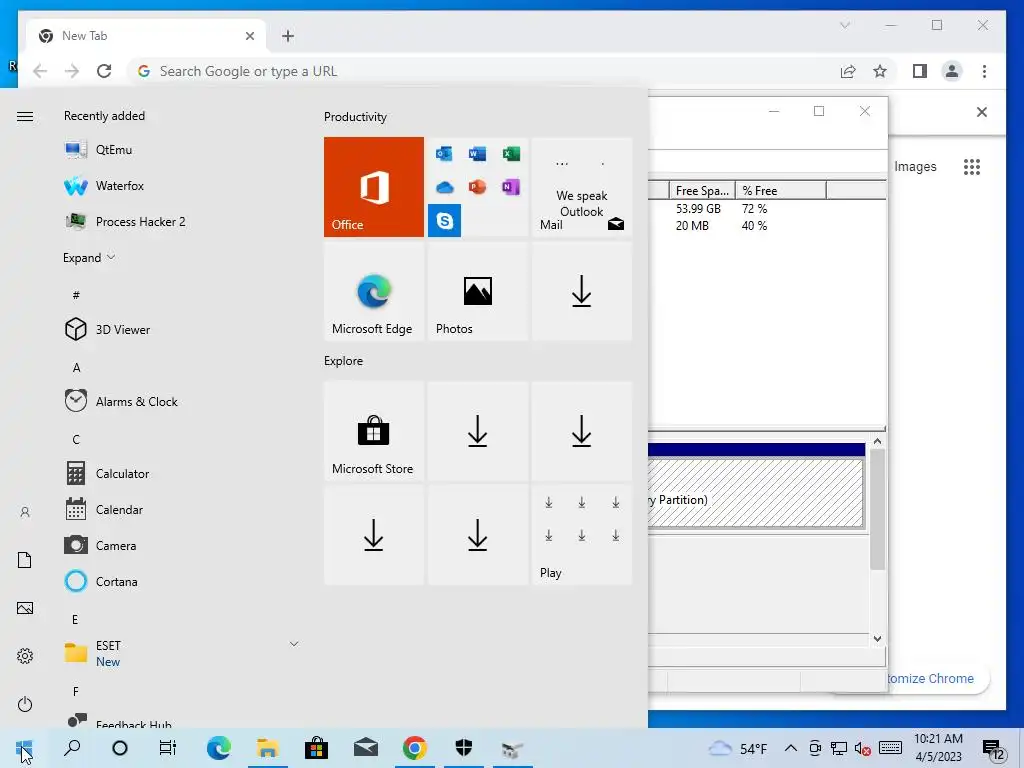Open File Explorer from the taskbar
The height and width of the screenshot is (768, 1024).
pos(268,748)
